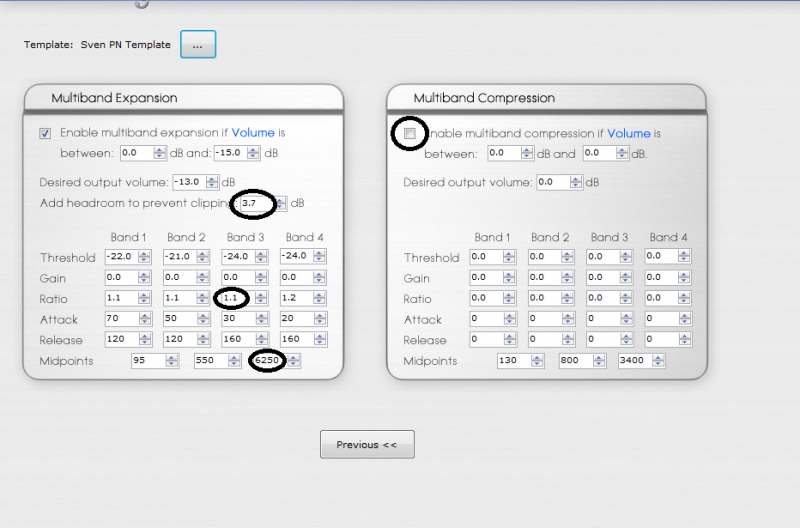Click the Volume link in Multiband Expansion
The height and width of the screenshot is (528, 800).
pos(253,132)
